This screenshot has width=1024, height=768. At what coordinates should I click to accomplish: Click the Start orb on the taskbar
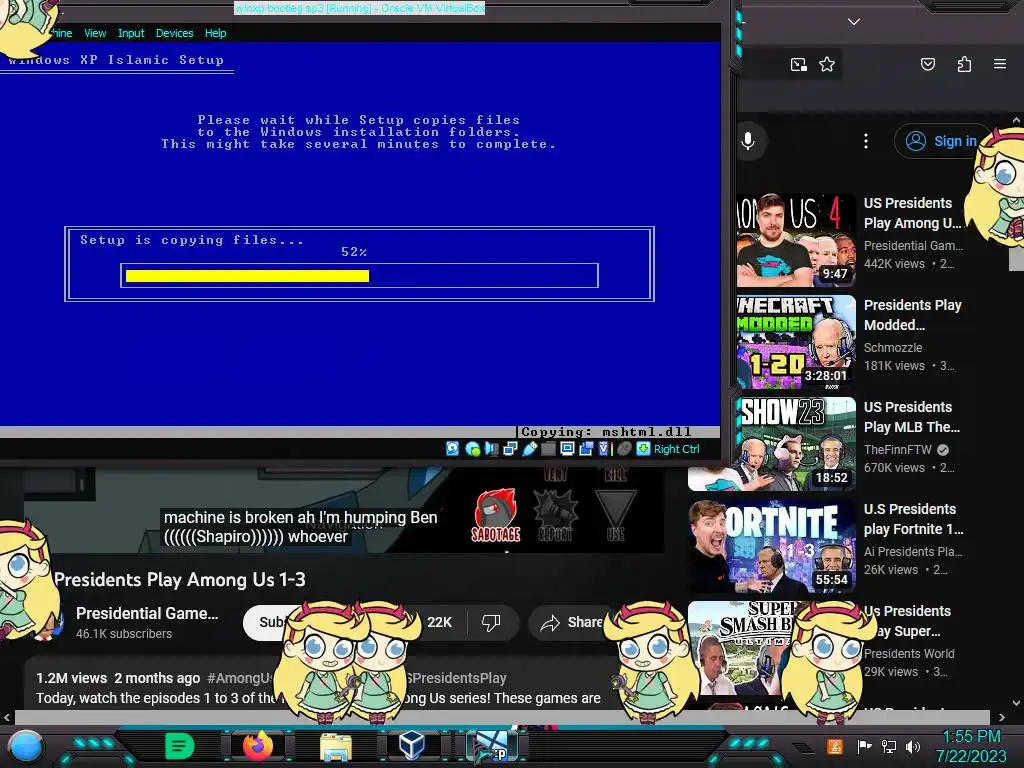26,746
